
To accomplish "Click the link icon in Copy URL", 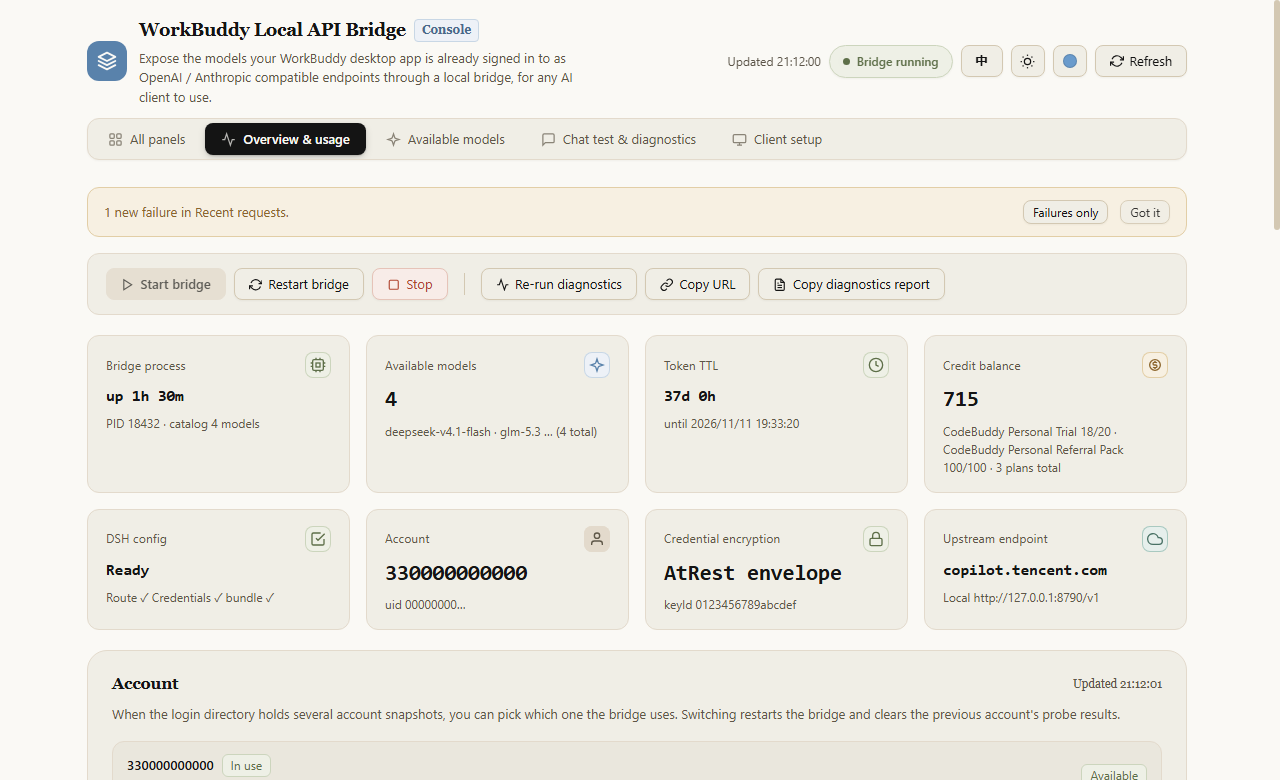I will point(667,285).
